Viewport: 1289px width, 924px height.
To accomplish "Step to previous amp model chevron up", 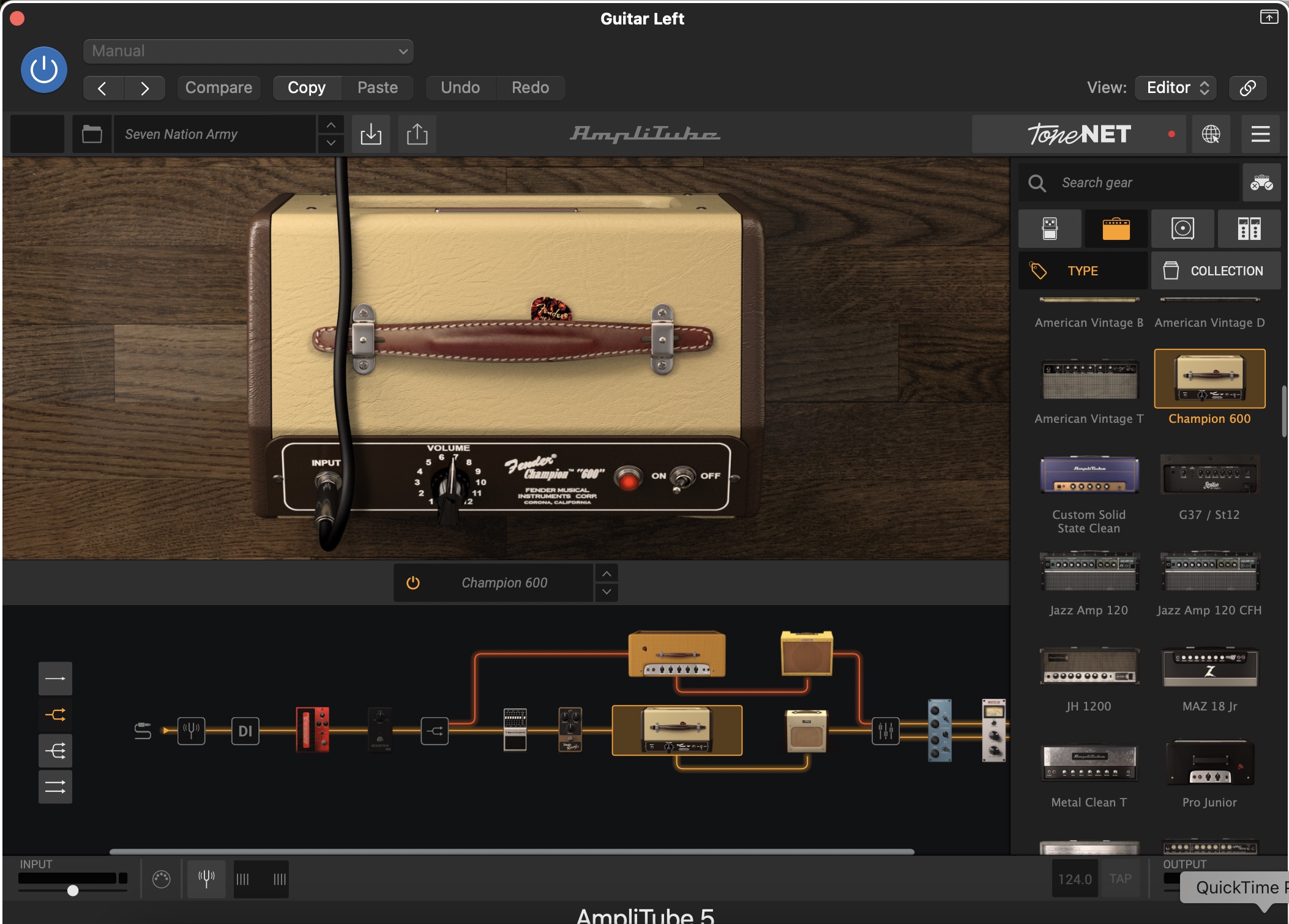I will click(606, 573).
